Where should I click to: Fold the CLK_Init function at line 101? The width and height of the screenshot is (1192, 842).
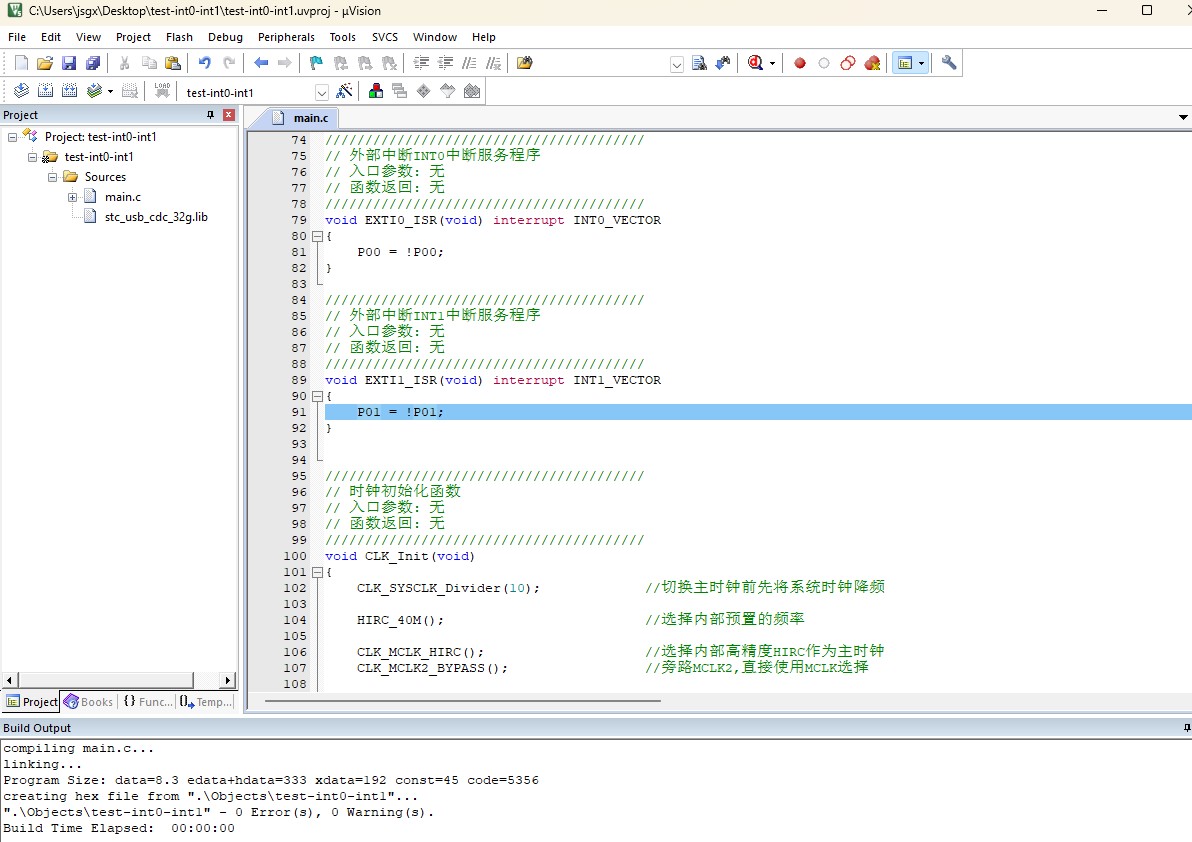coord(318,572)
